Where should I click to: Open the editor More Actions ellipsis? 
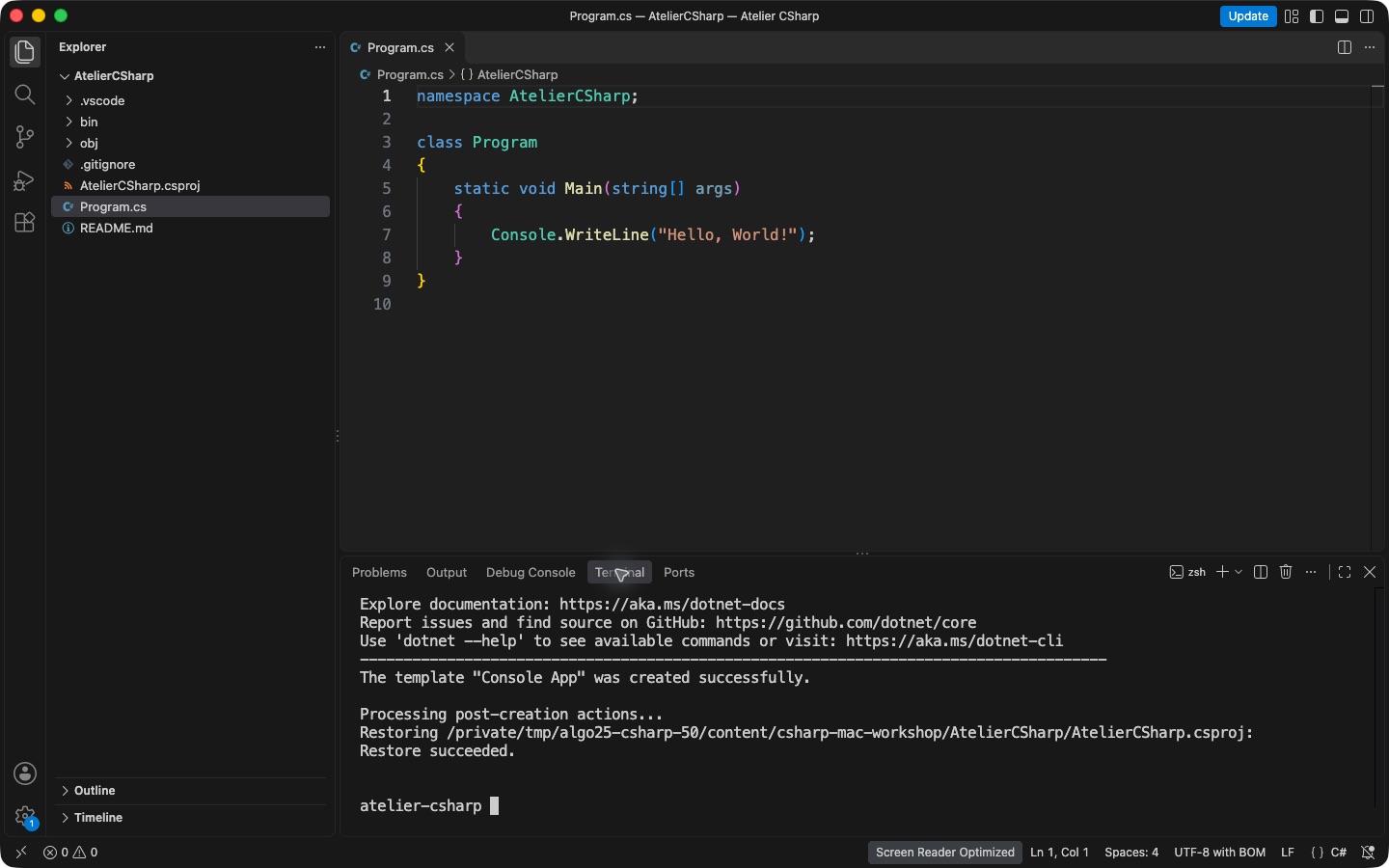[x=1370, y=47]
